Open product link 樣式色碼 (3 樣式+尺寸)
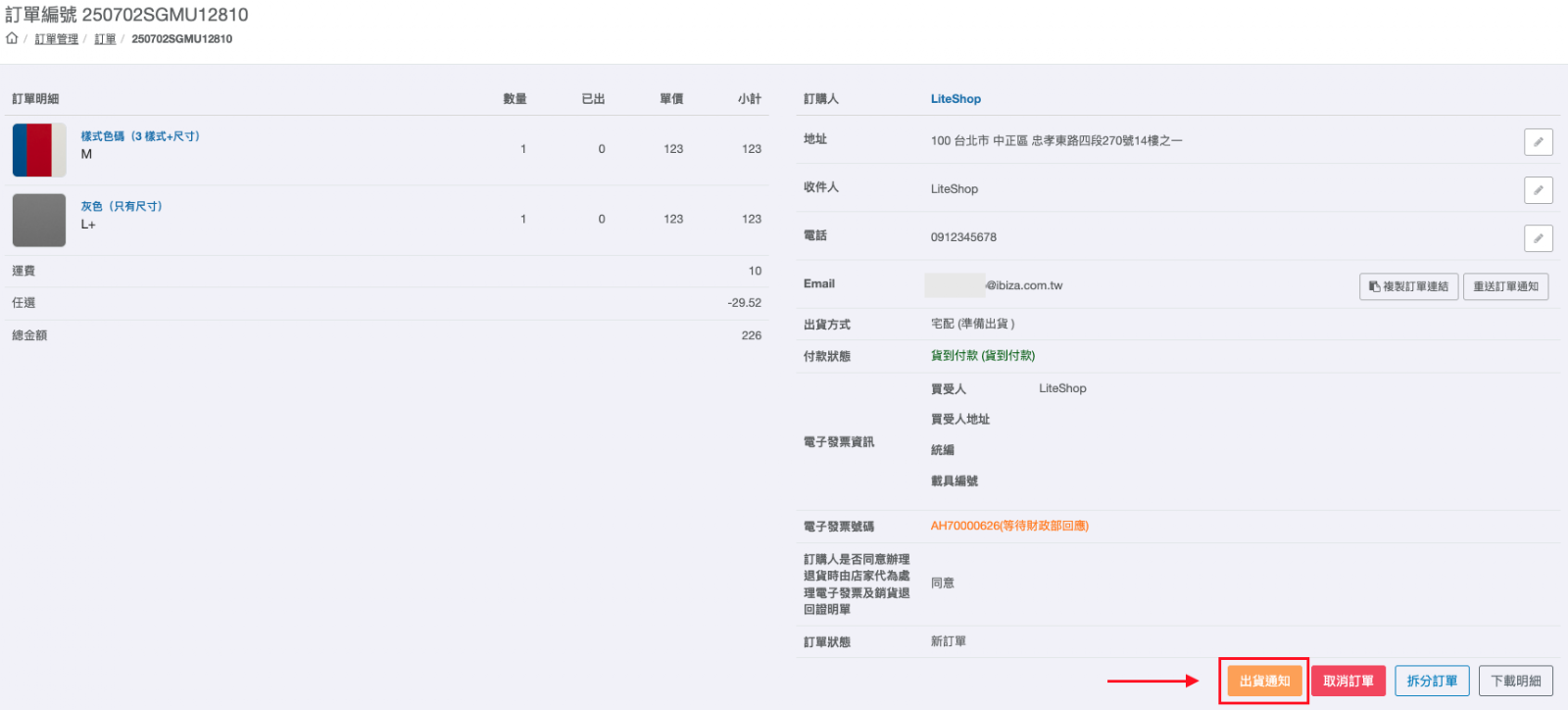Viewport: 1568px width, 710px height. [x=140, y=136]
